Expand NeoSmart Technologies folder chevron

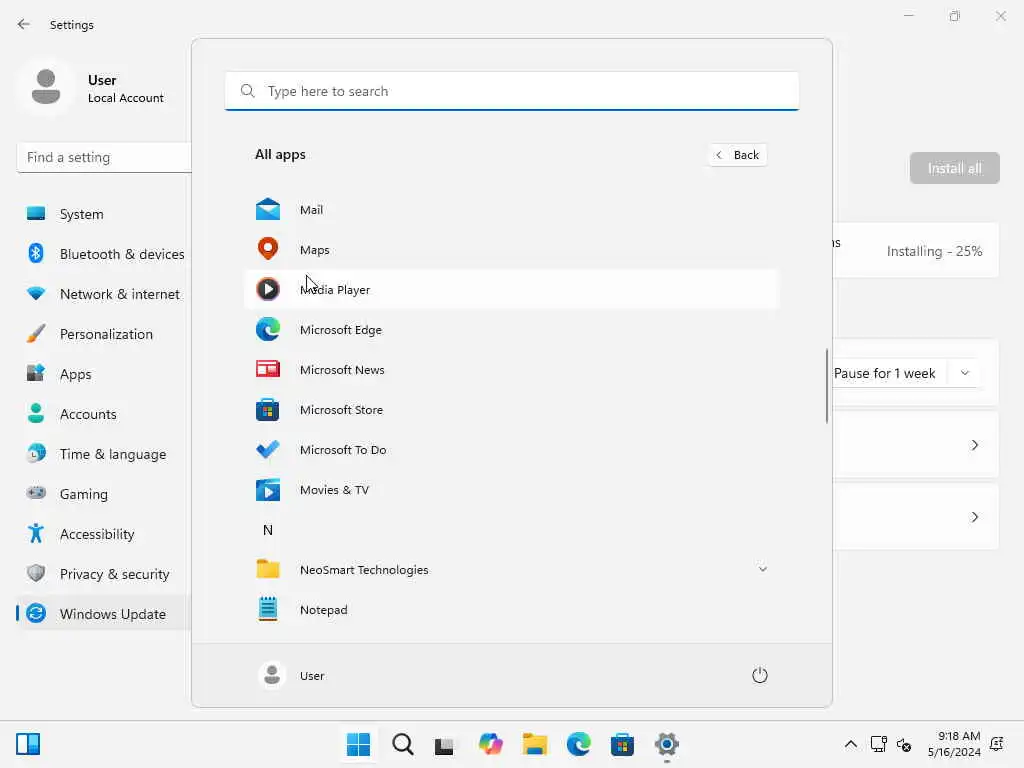click(x=762, y=569)
